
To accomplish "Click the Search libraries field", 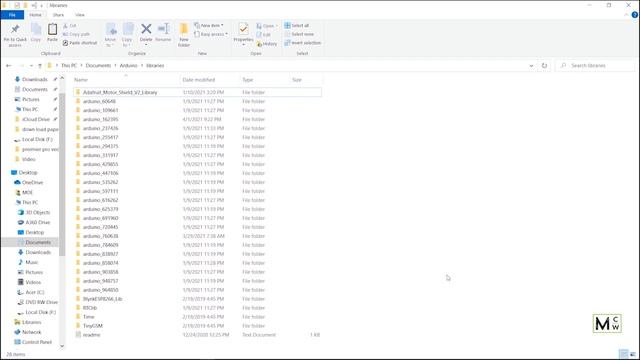I will (595, 65).
